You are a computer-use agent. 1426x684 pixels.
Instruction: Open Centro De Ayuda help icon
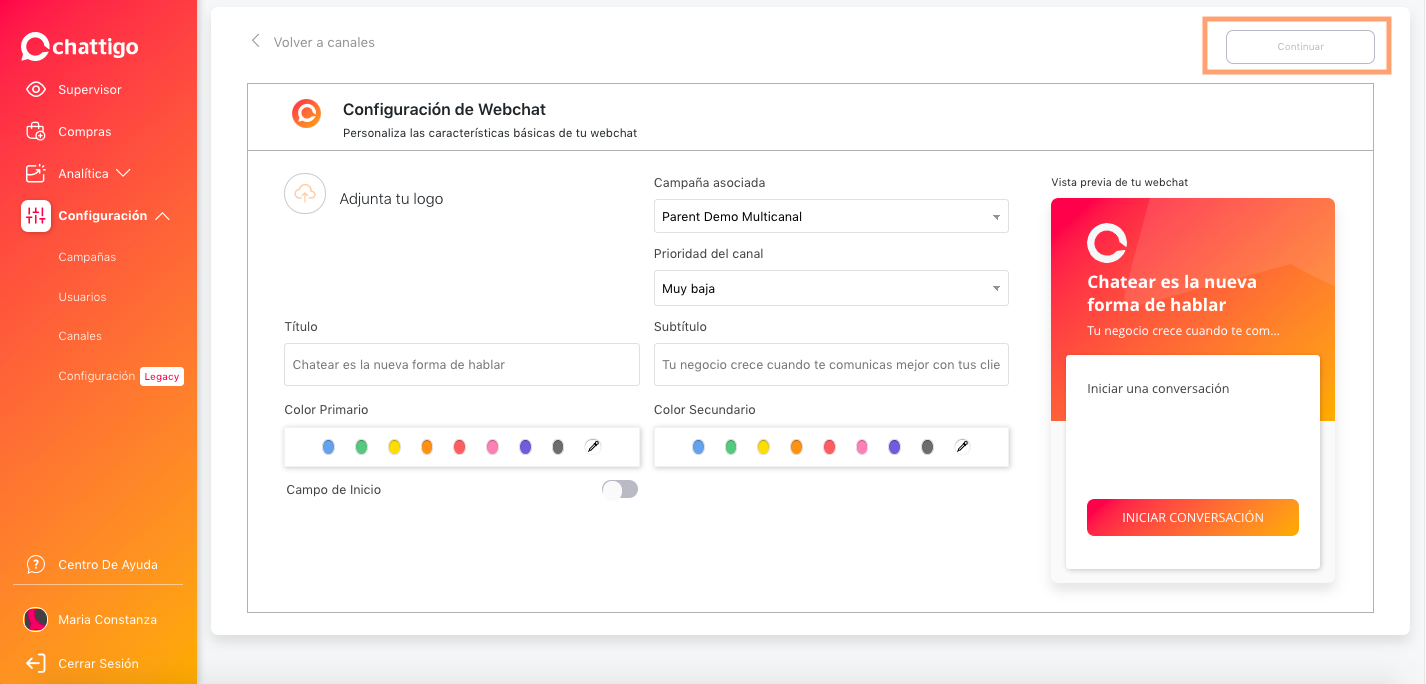[x=36, y=565]
